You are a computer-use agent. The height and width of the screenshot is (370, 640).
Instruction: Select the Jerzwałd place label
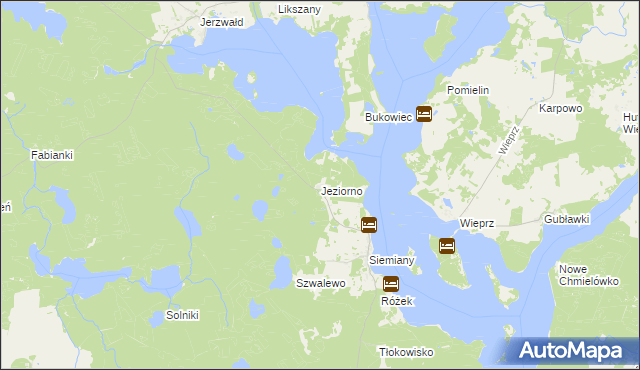point(222,22)
